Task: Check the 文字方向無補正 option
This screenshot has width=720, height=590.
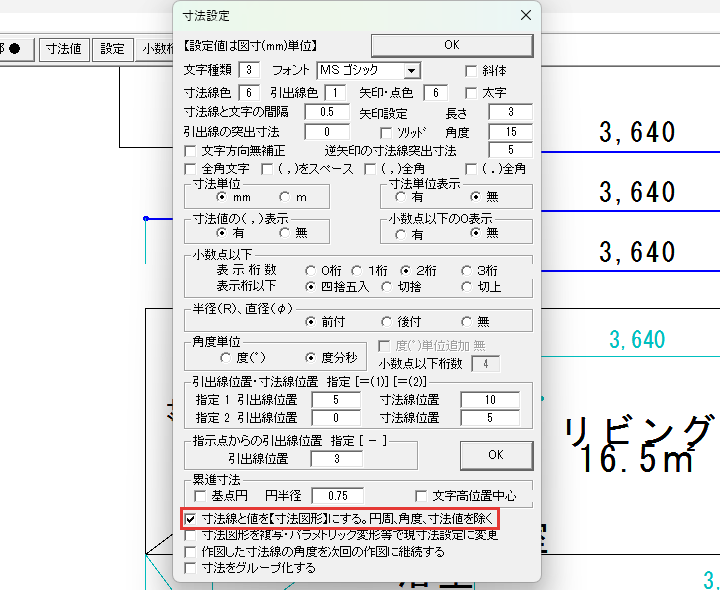Action: [190, 151]
